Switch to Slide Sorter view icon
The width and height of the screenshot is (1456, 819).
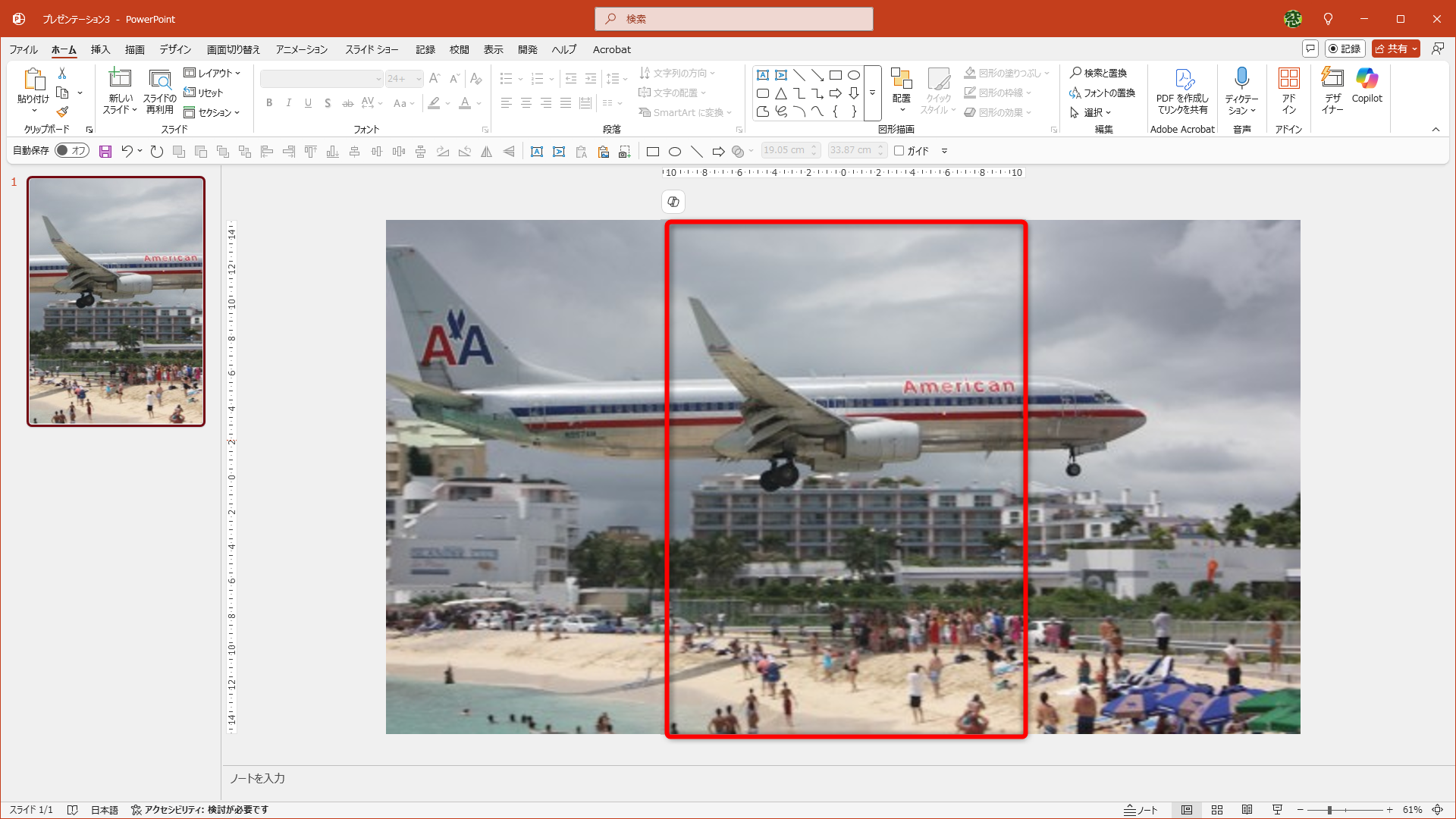click(x=1217, y=810)
